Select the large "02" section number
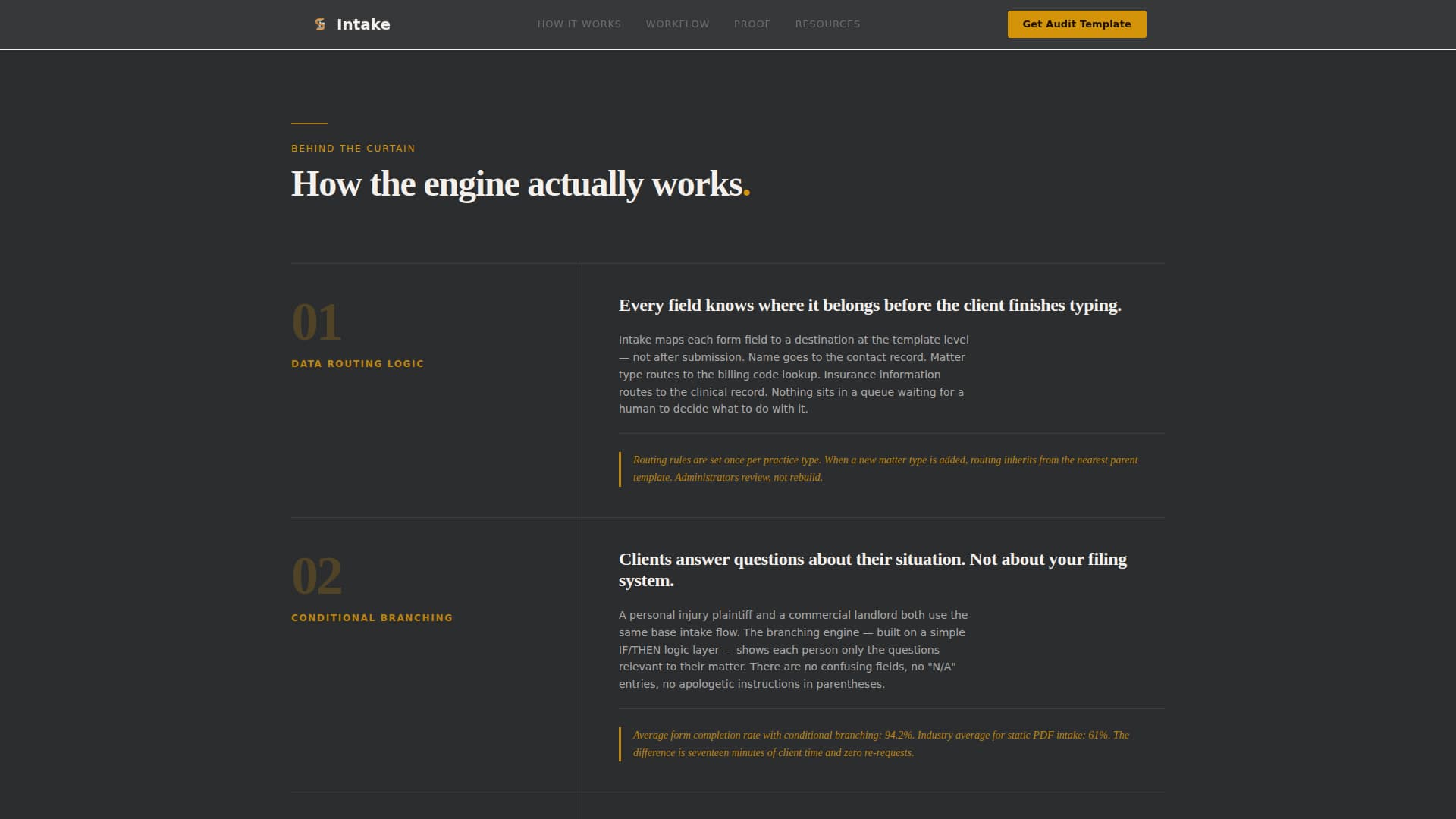Viewport: 1456px width, 819px height. (315, 575)
